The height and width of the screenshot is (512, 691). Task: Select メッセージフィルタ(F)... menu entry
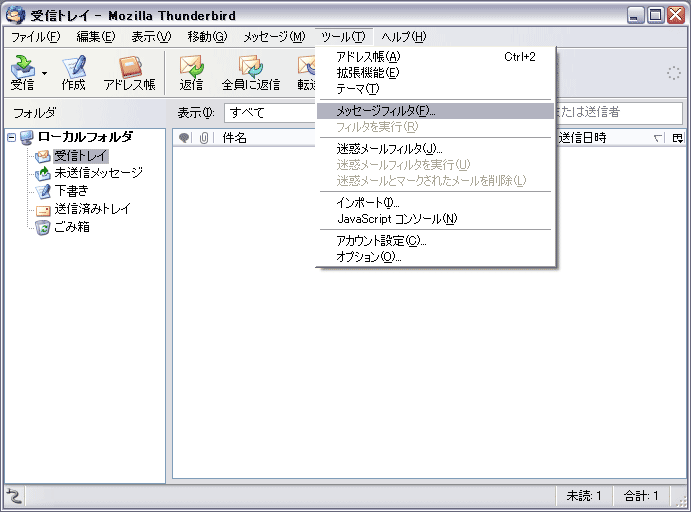[435, 111]
